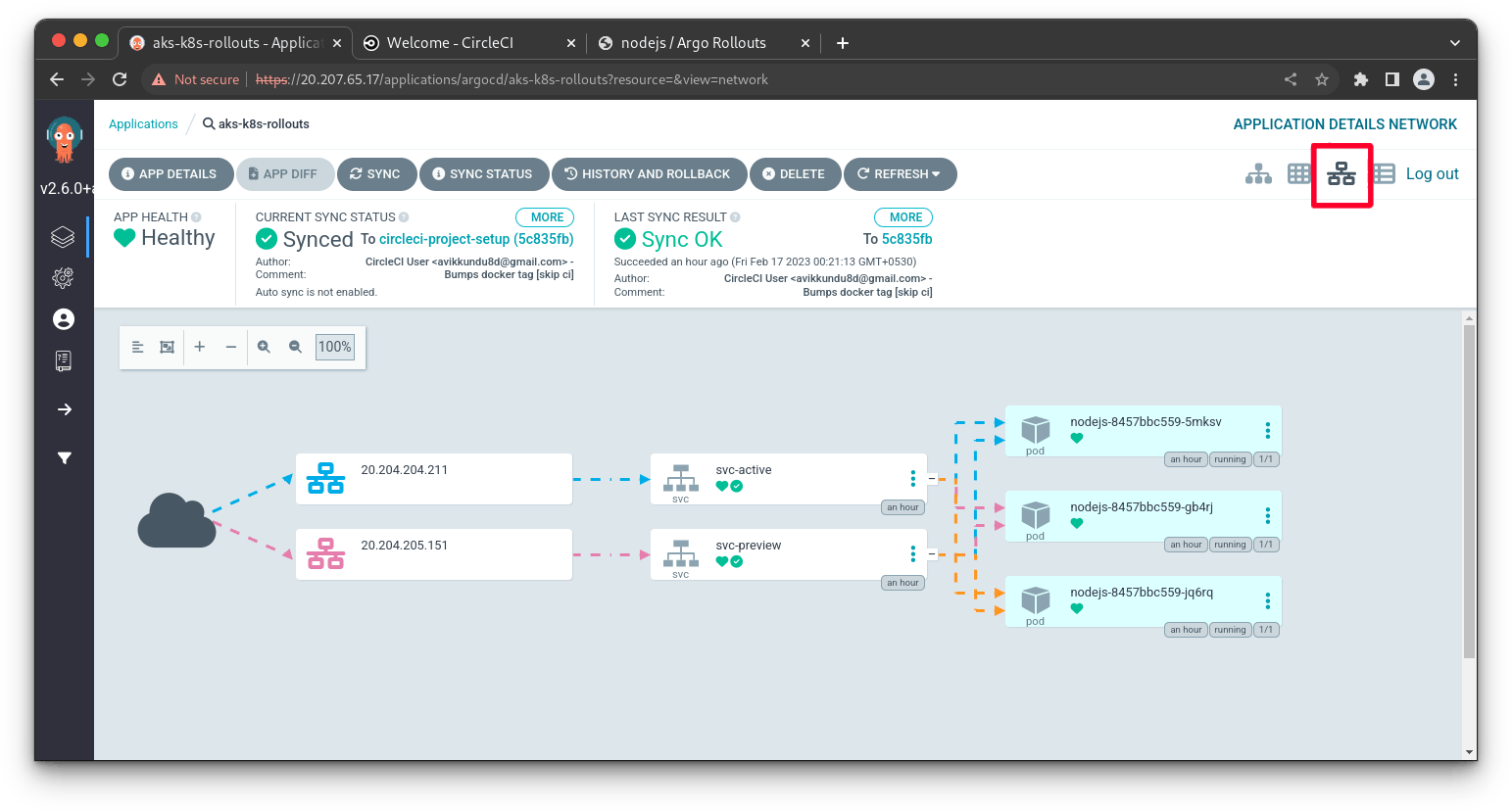Viewport: 1512px width, 811px height.
Task: Switch to the list view icon
Action: pyautogui.click(x=1383, y=173)
